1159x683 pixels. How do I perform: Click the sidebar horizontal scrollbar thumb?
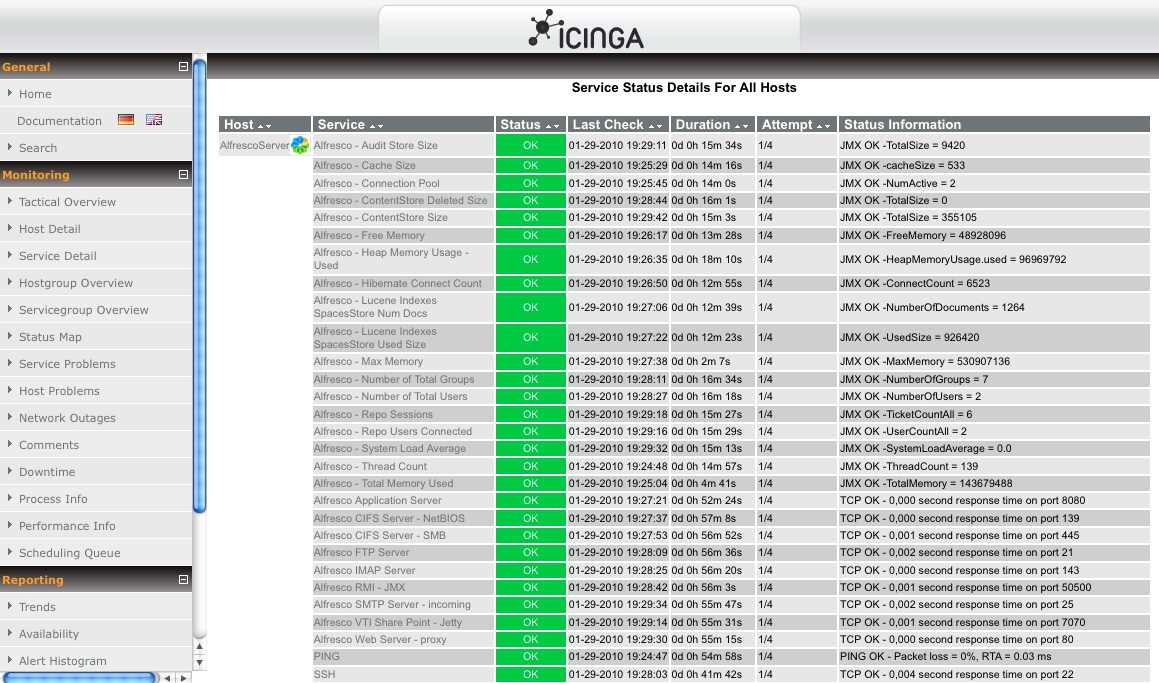78,678
